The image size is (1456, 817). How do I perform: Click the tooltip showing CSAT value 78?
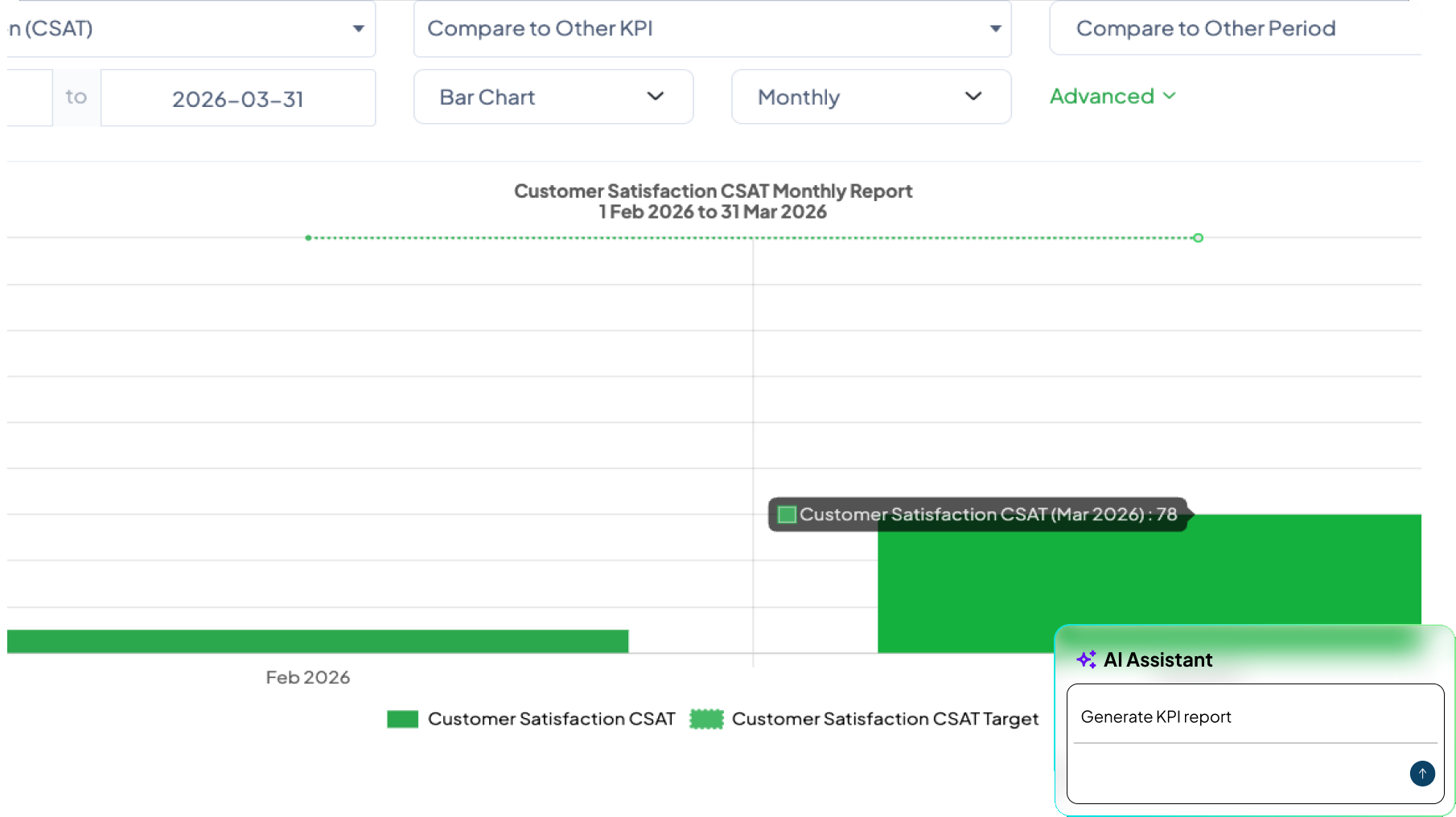[977, 514]
